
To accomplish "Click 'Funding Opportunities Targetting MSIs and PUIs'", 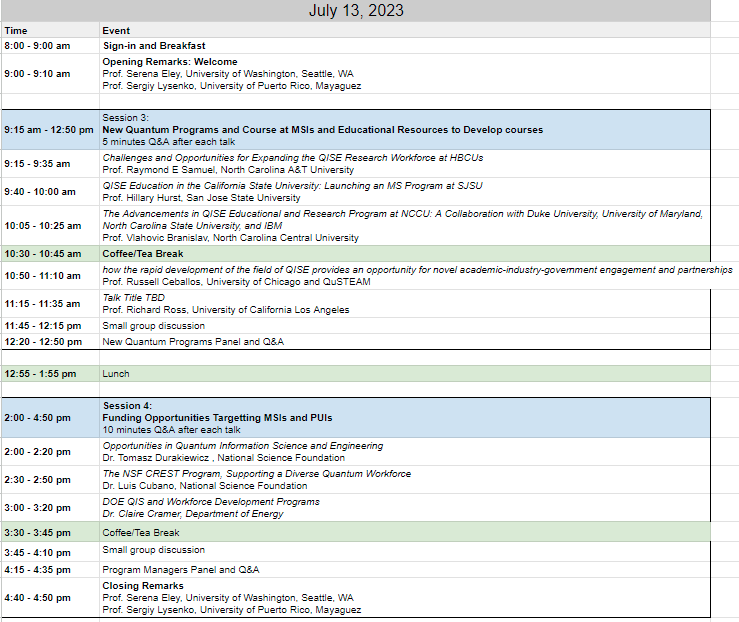I will pos(217,417).
